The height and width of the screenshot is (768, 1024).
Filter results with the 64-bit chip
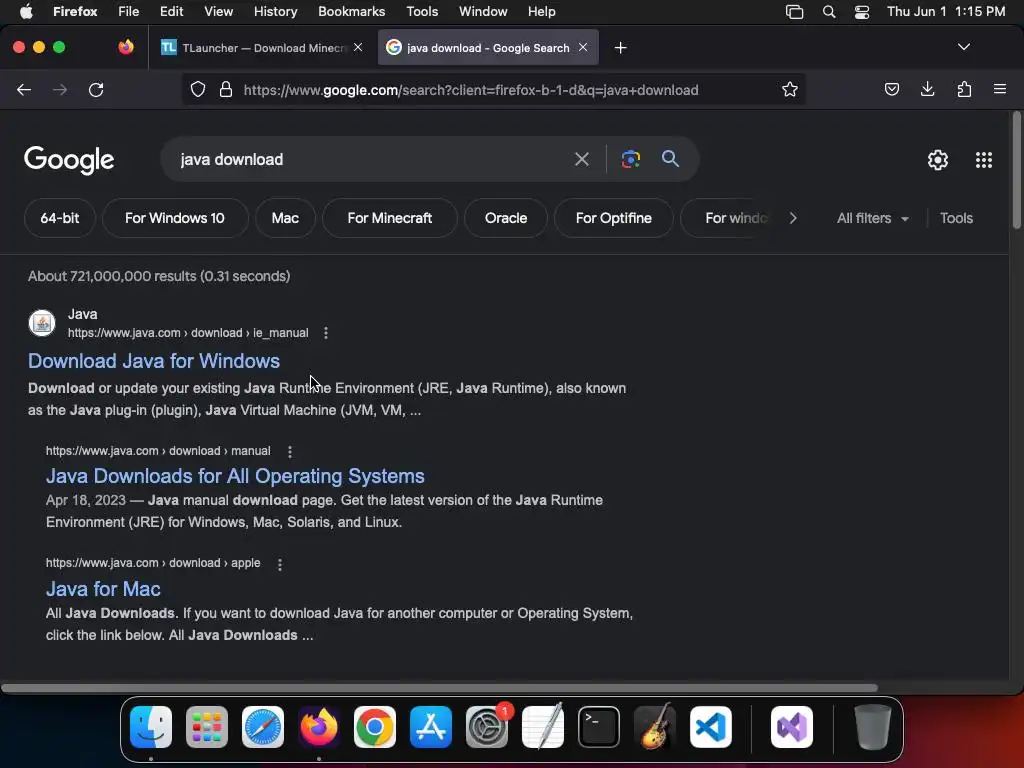click(60, 218)
